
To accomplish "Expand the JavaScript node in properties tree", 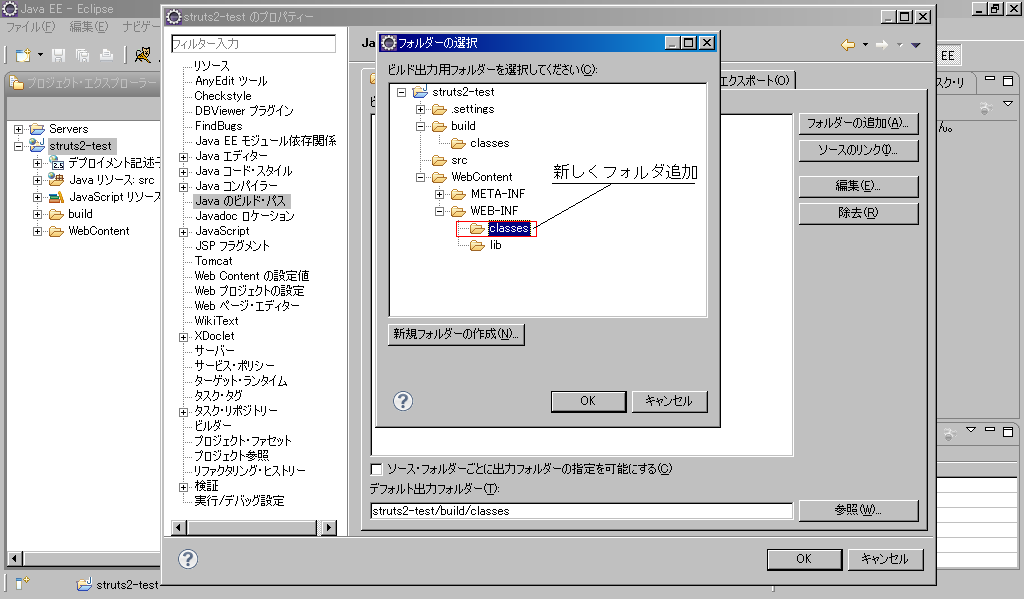I will (x=184, y=232).
